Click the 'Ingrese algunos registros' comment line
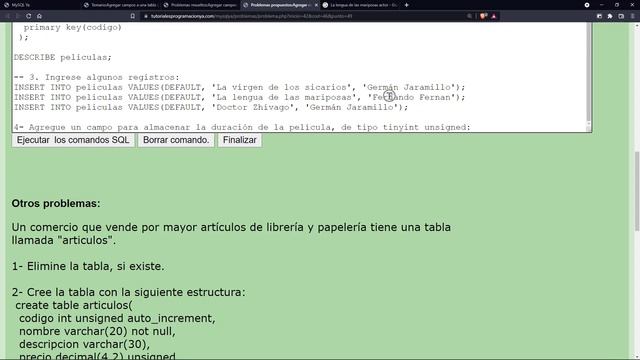 pyautogui.click(x=97, y=77)
